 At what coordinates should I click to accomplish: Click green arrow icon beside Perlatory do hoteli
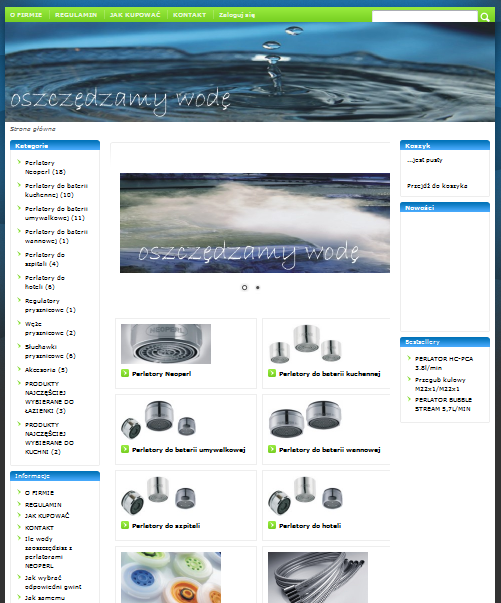tap(272, 525)
